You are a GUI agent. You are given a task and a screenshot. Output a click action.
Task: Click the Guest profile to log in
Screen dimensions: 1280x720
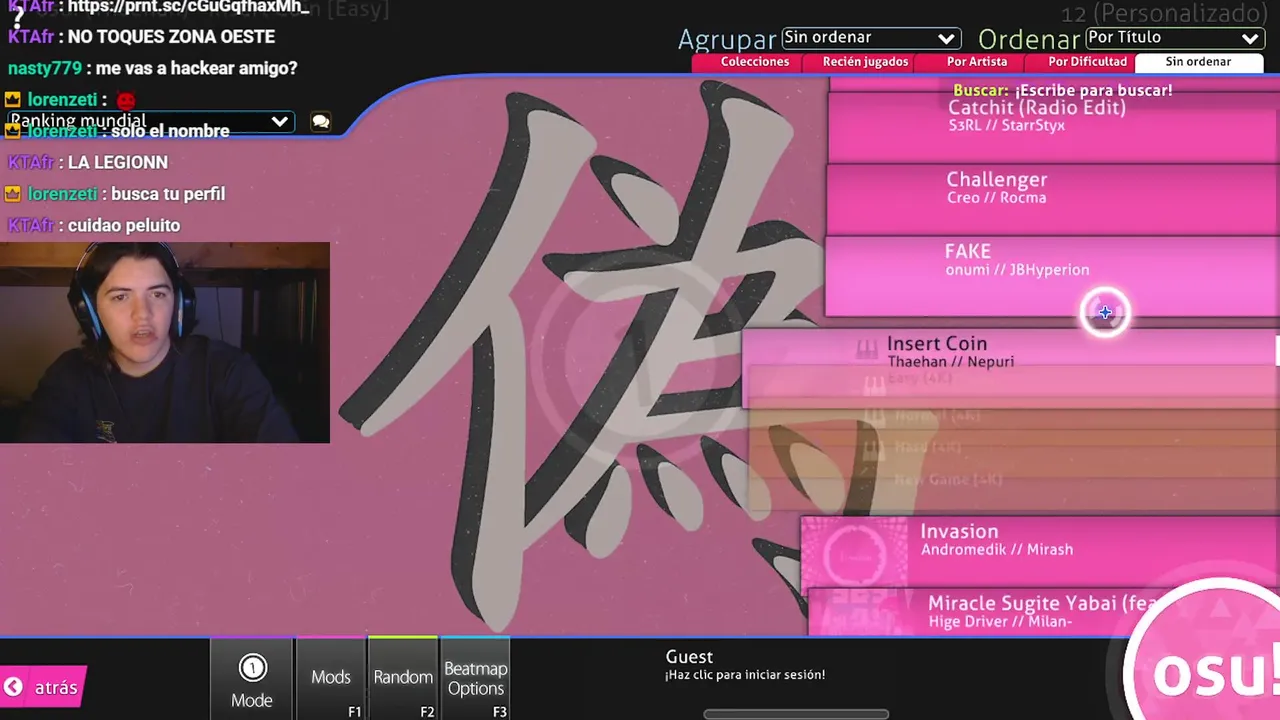[x=745, y=665]
